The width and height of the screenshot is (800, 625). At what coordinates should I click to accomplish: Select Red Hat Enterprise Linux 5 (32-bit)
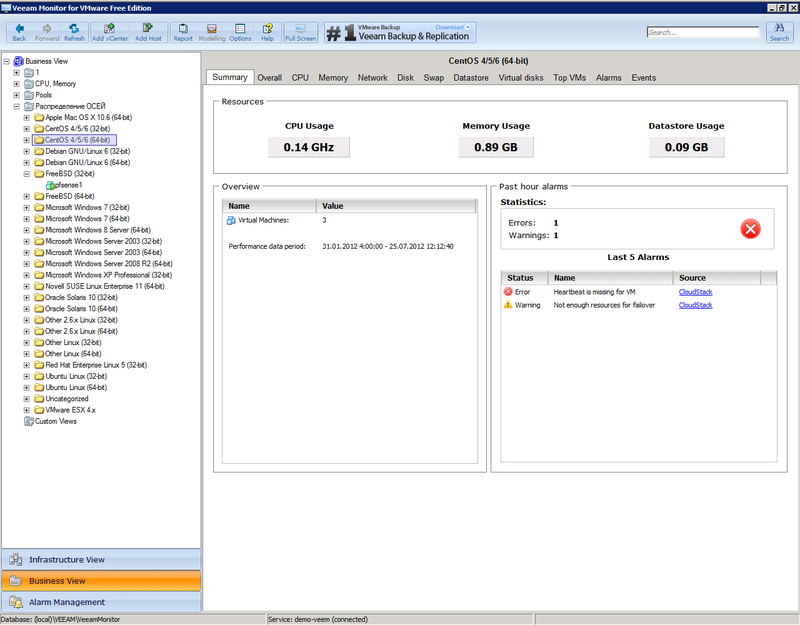click(96, 365)
